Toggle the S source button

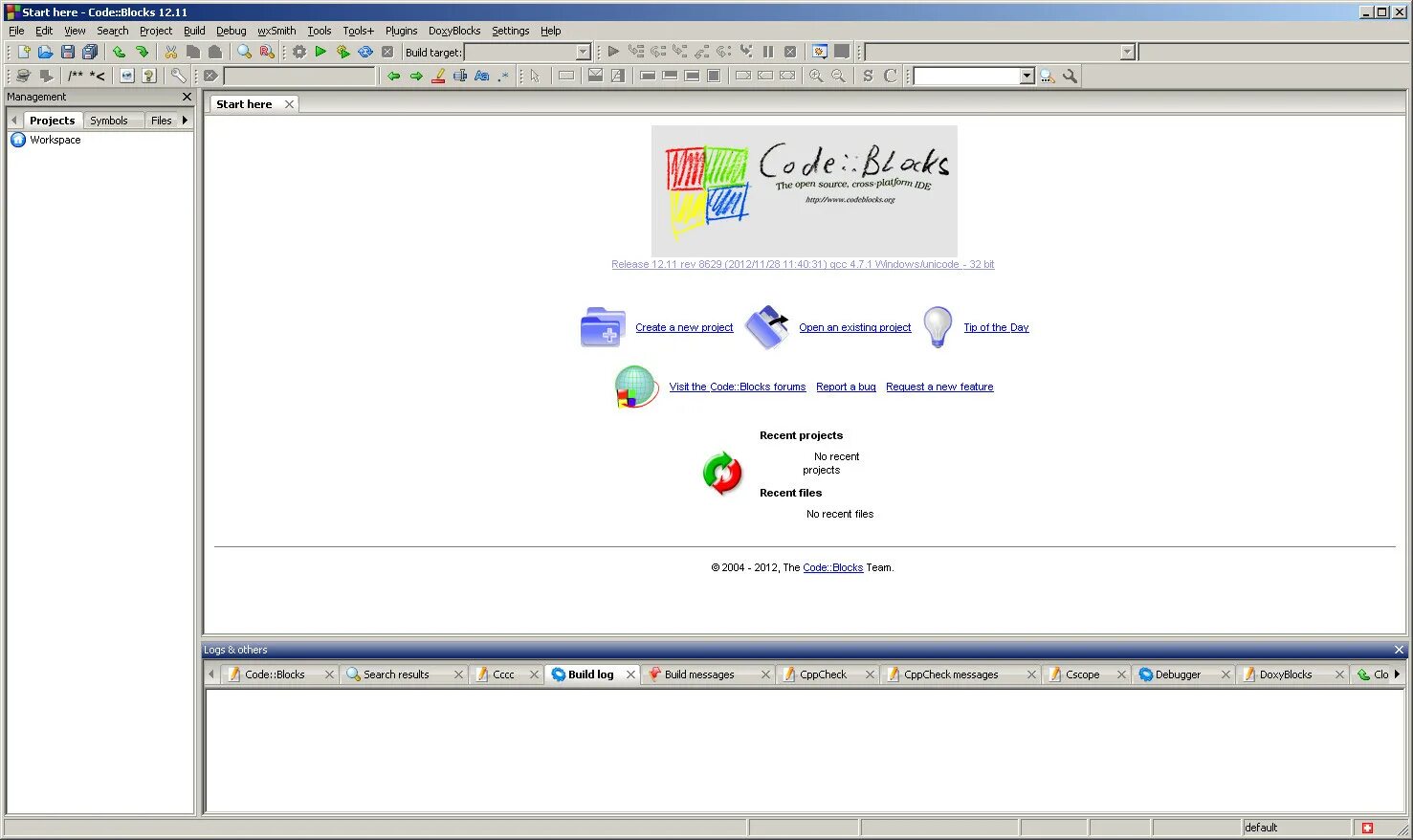(x=868, y=76)
